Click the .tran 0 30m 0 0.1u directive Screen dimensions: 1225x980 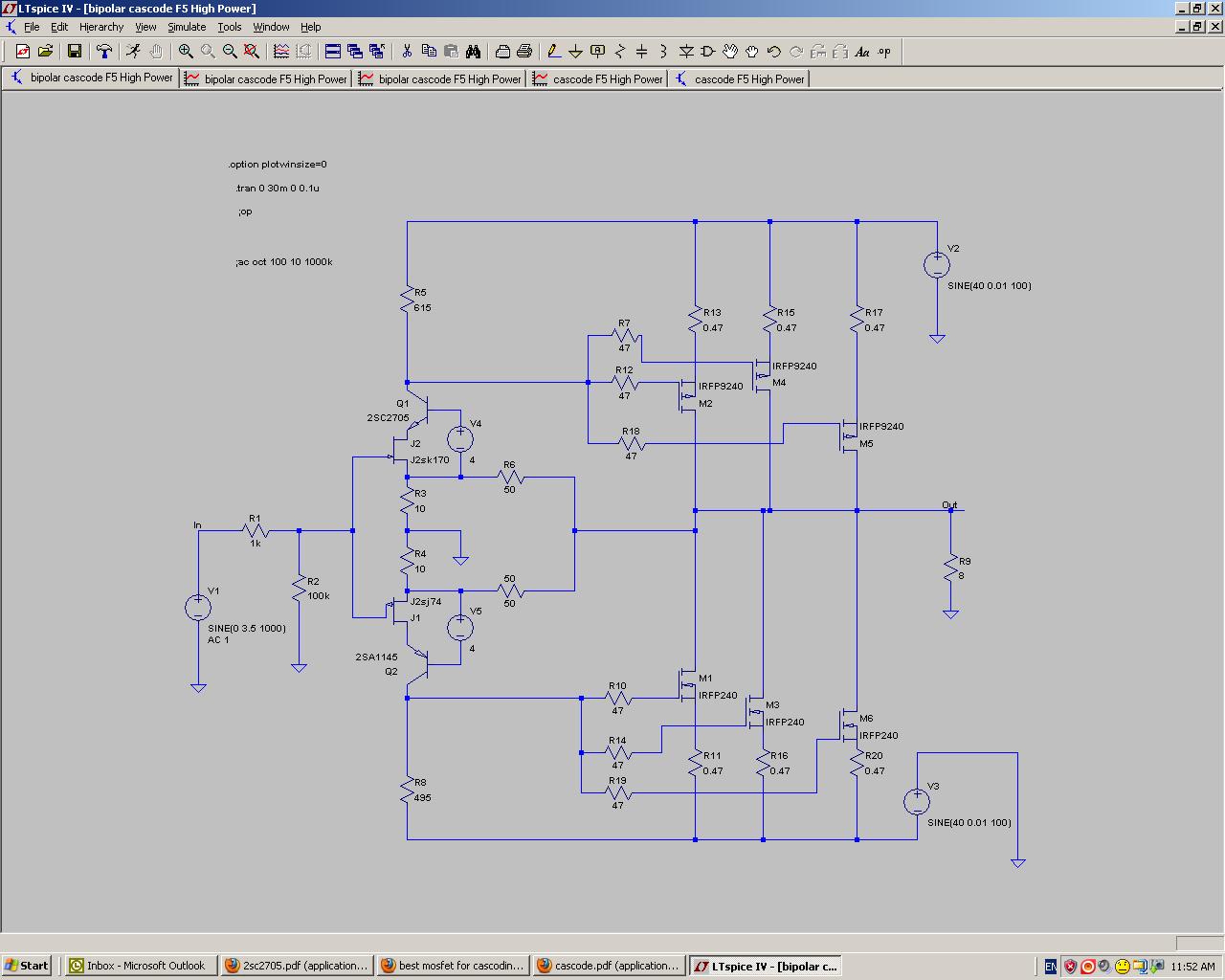pos(278,188)
